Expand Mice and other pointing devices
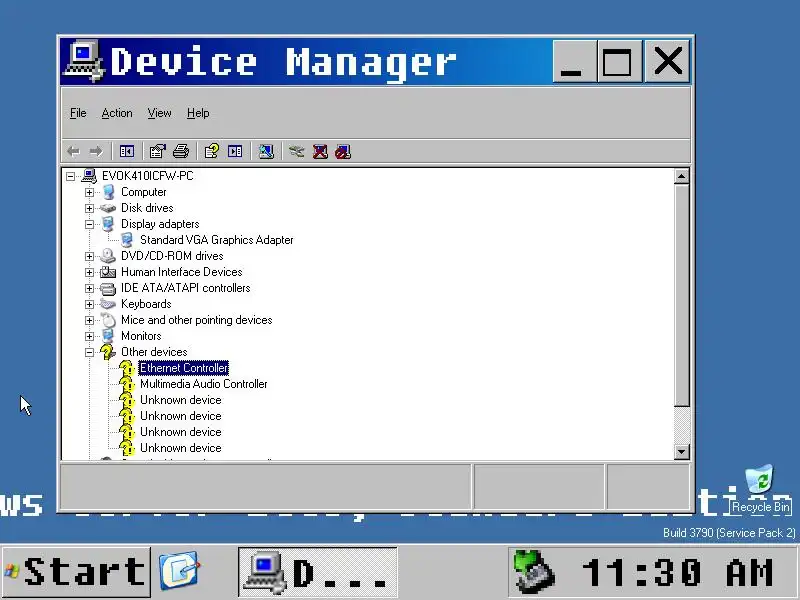800x600 pixels. (89, 320)
